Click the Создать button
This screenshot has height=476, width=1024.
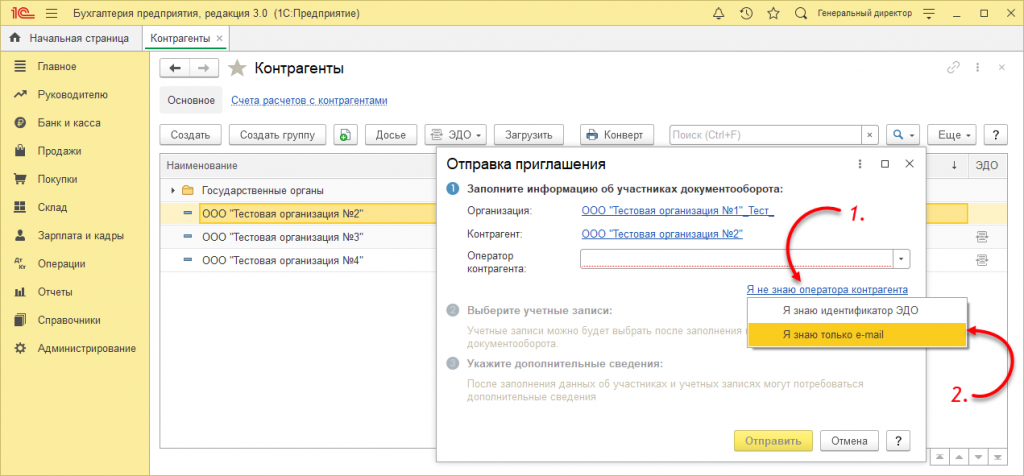(x=190, y=135)
